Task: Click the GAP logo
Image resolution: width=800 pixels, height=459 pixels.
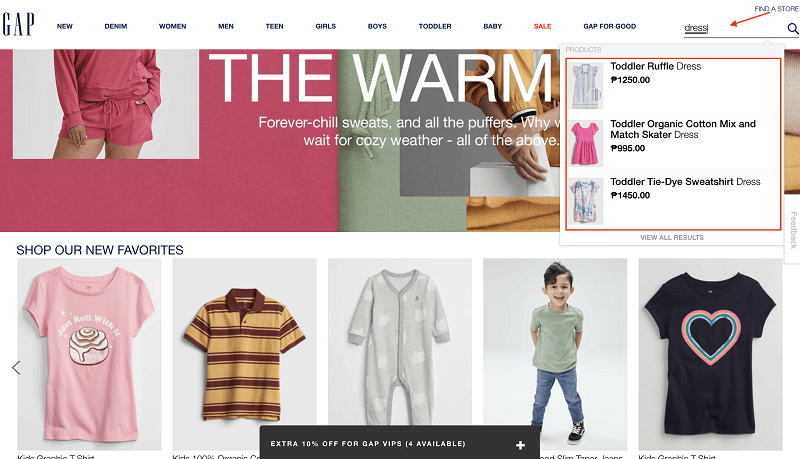Action: coord(18,24)
